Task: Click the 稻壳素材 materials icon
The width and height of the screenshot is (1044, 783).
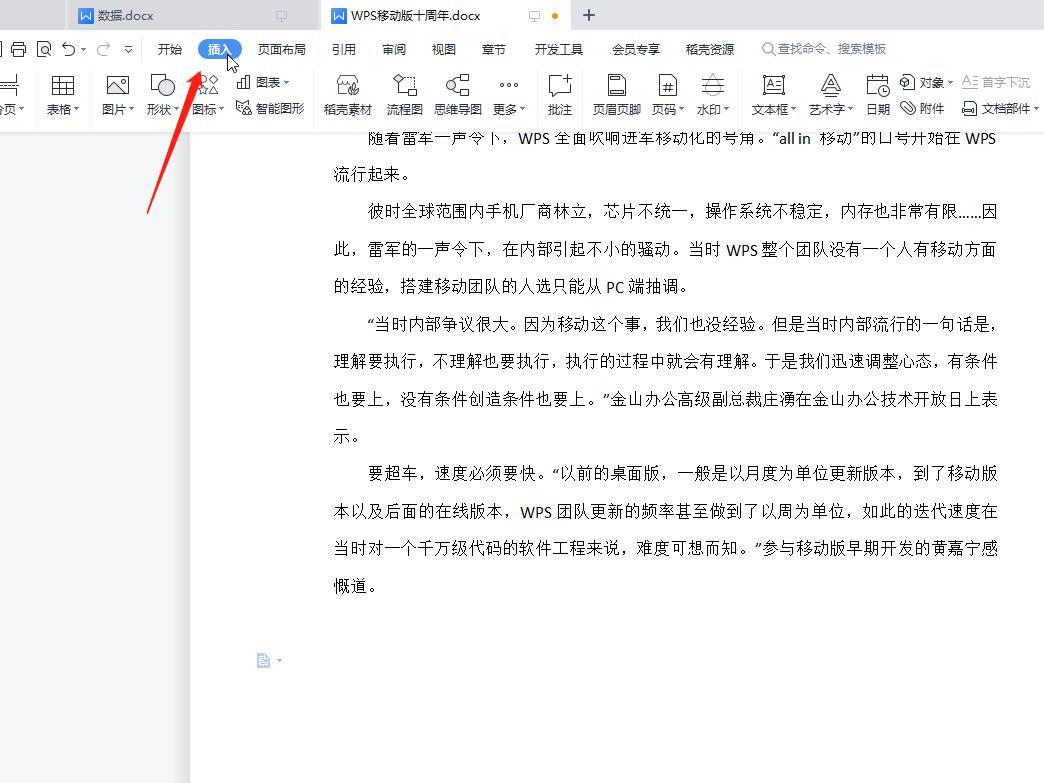Action: pos(347,87)
